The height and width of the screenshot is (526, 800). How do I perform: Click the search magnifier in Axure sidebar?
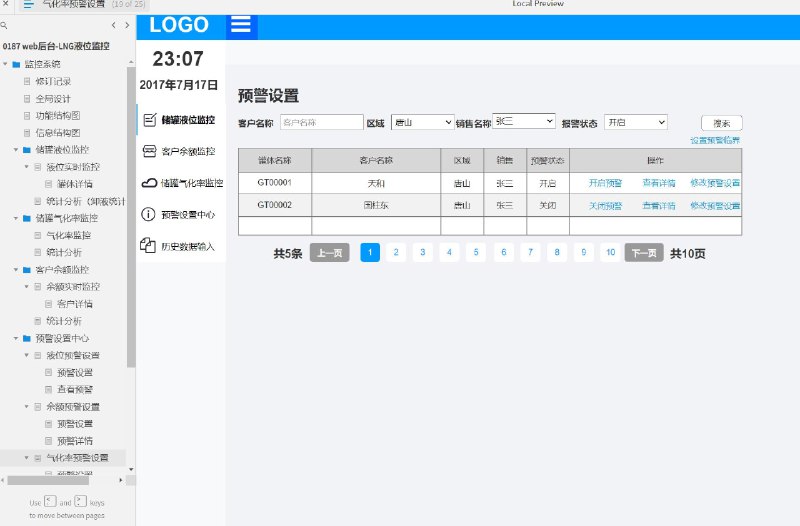pyautogui.click(x=4, y=25)
